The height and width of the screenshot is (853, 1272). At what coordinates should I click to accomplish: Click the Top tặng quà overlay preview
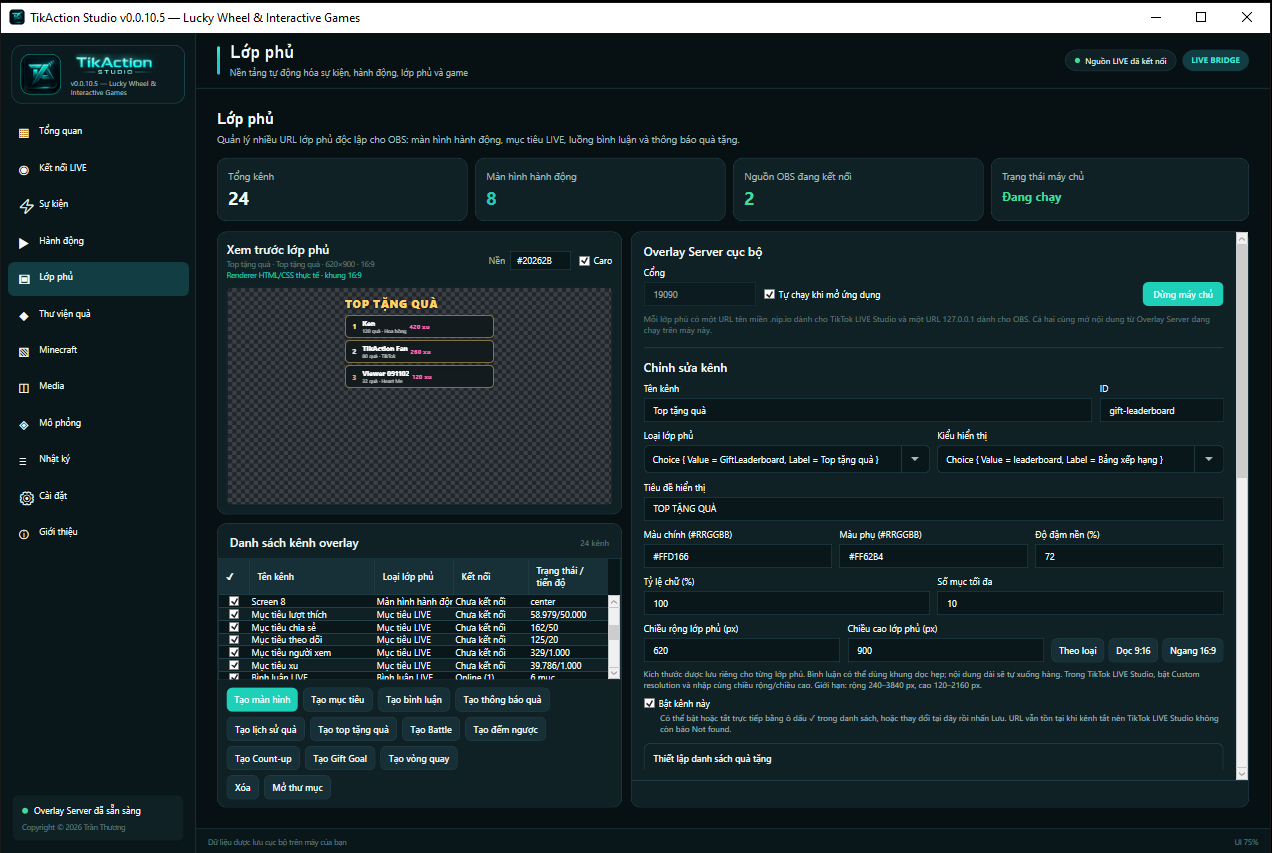point(419,395)
